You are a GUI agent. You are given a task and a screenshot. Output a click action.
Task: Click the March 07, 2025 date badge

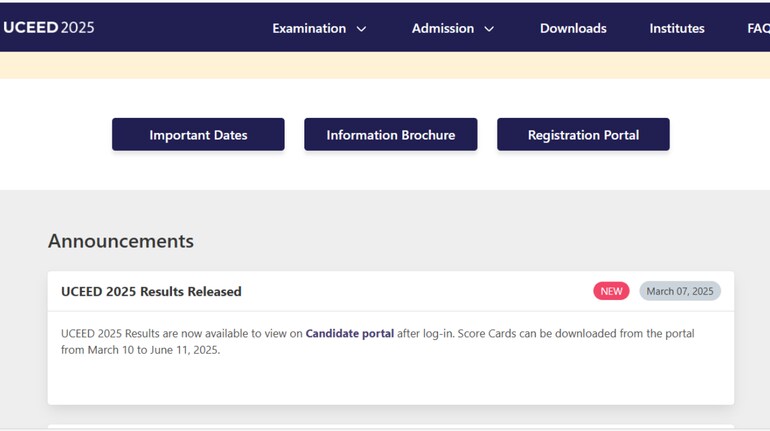(x=680, y=291)
